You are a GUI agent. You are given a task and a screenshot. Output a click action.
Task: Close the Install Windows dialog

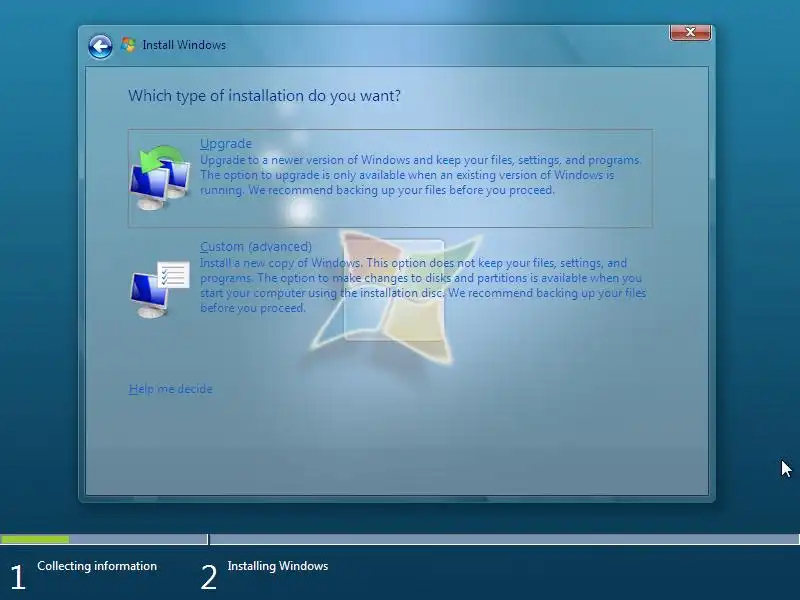point(690,32)
